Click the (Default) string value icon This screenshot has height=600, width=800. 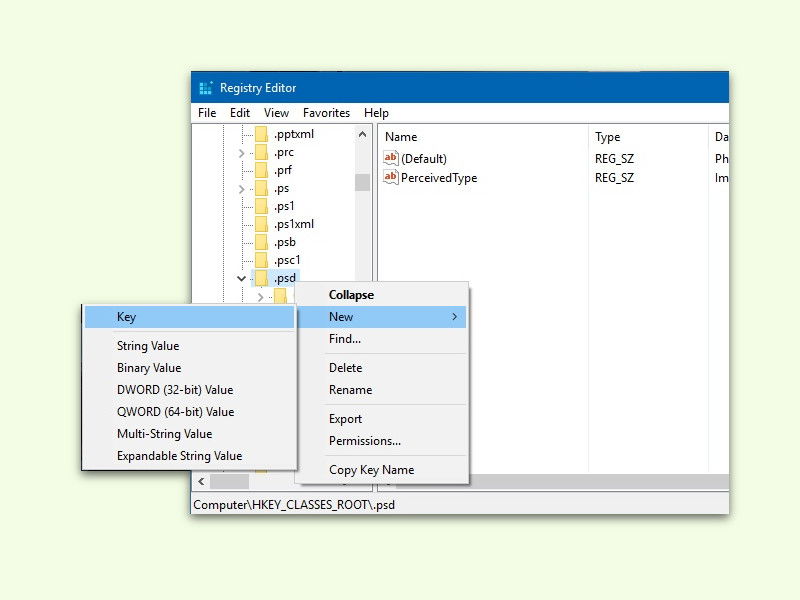[391, 158]
